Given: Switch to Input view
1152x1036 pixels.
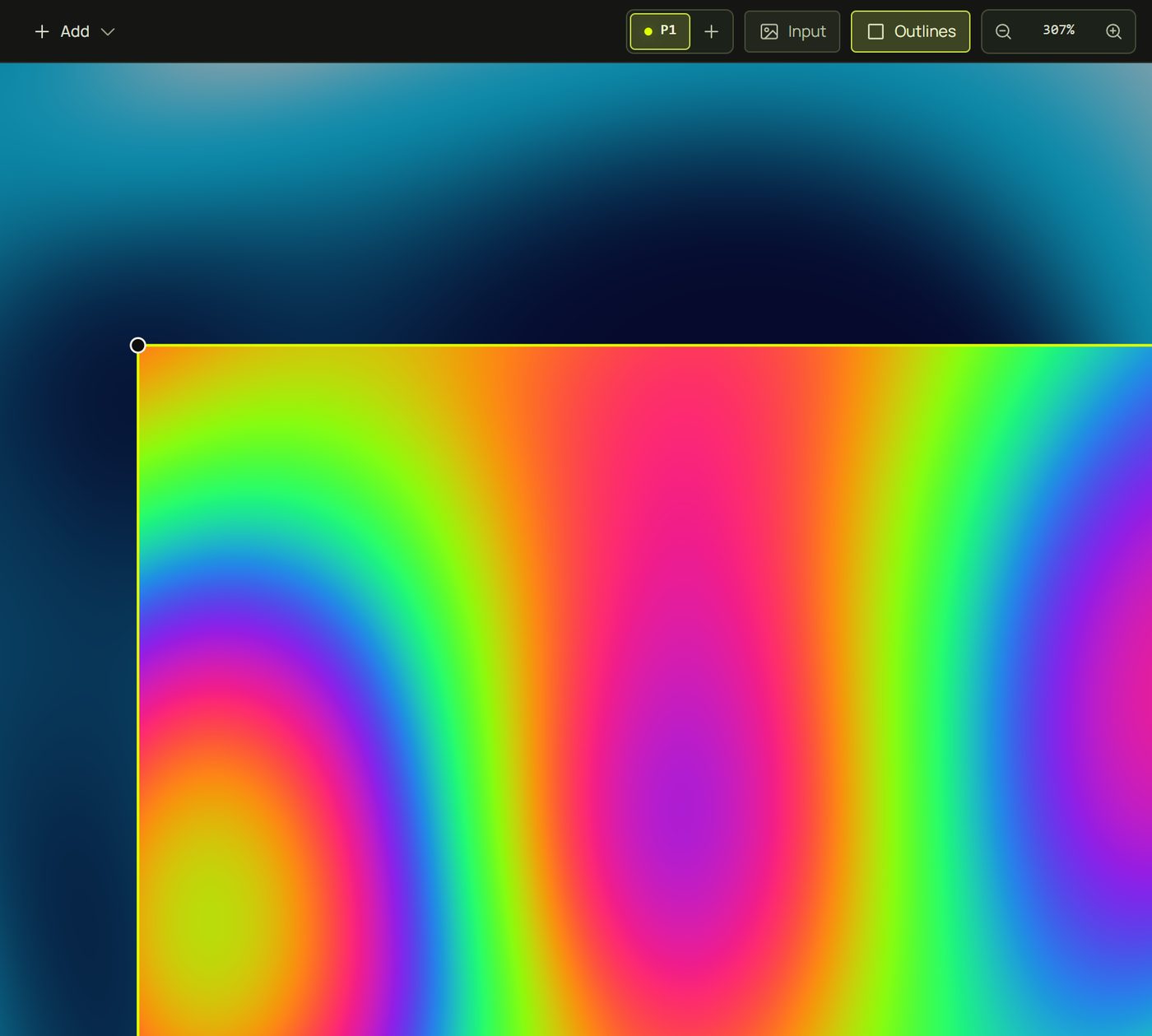Looking at the screenshot, I should tap(792, 31).
